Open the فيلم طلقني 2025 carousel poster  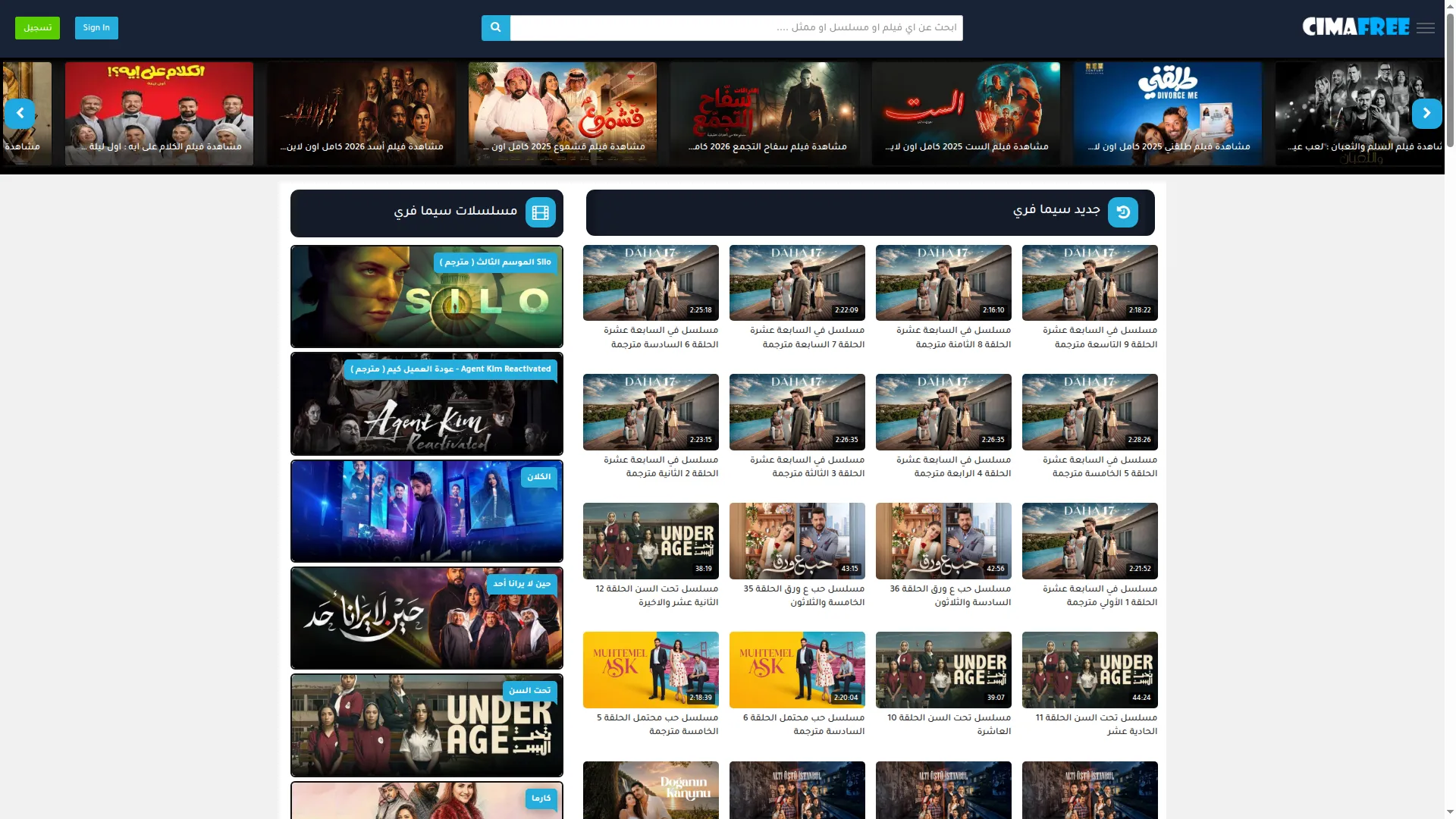(x=1168, y=114)
